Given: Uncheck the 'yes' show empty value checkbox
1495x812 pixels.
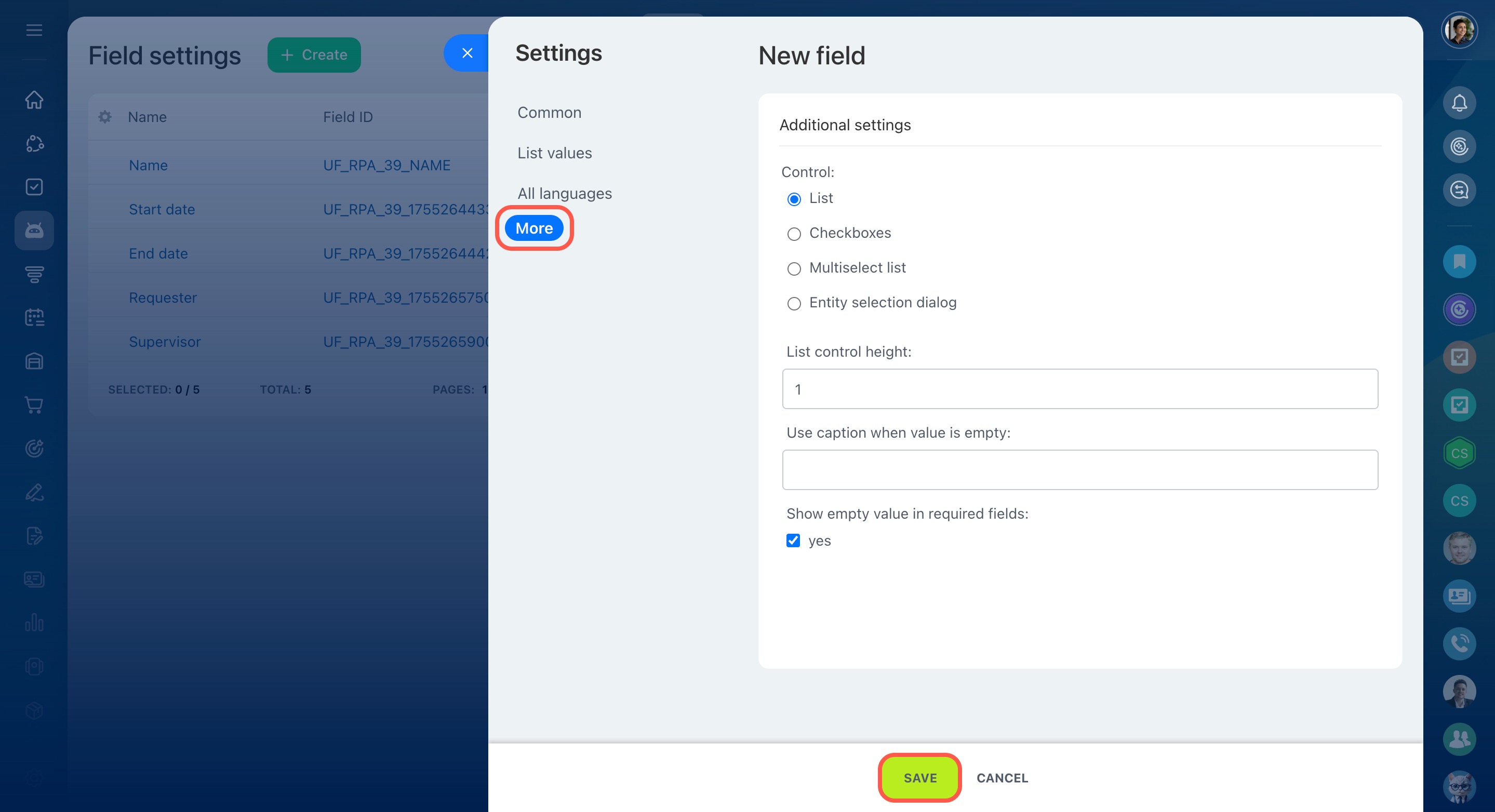Looking at the screenshot, I should pos(793,540).
